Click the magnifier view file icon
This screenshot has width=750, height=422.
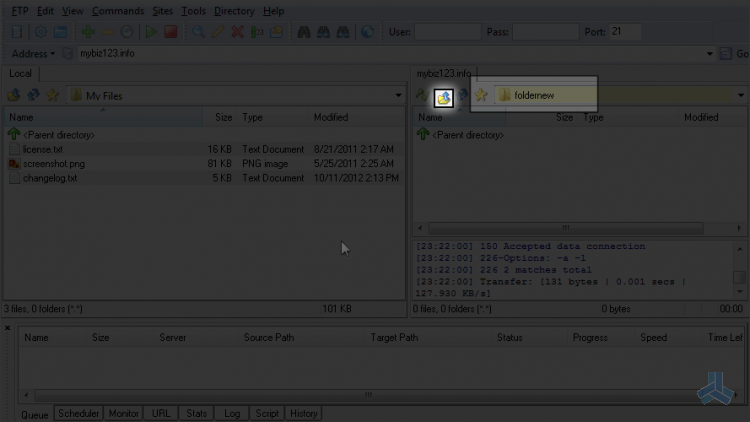[x=198, y=32]
